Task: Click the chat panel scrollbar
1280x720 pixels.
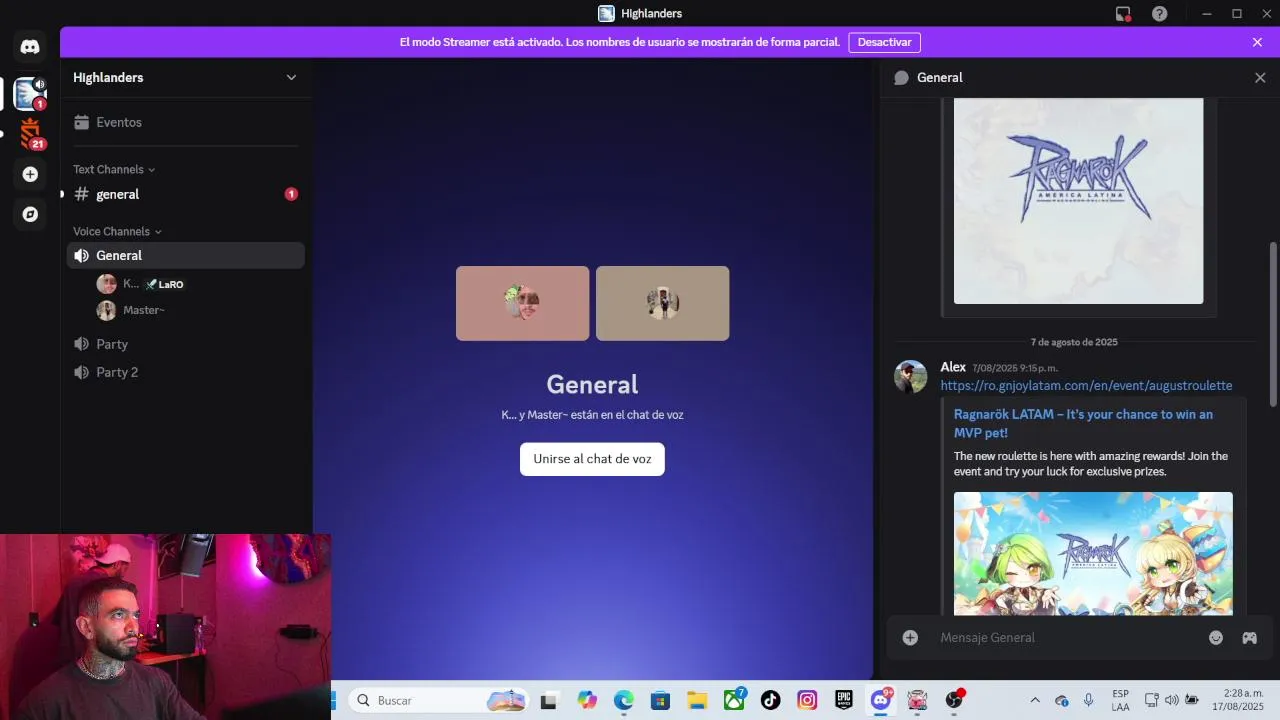Action: [1272, 323]
